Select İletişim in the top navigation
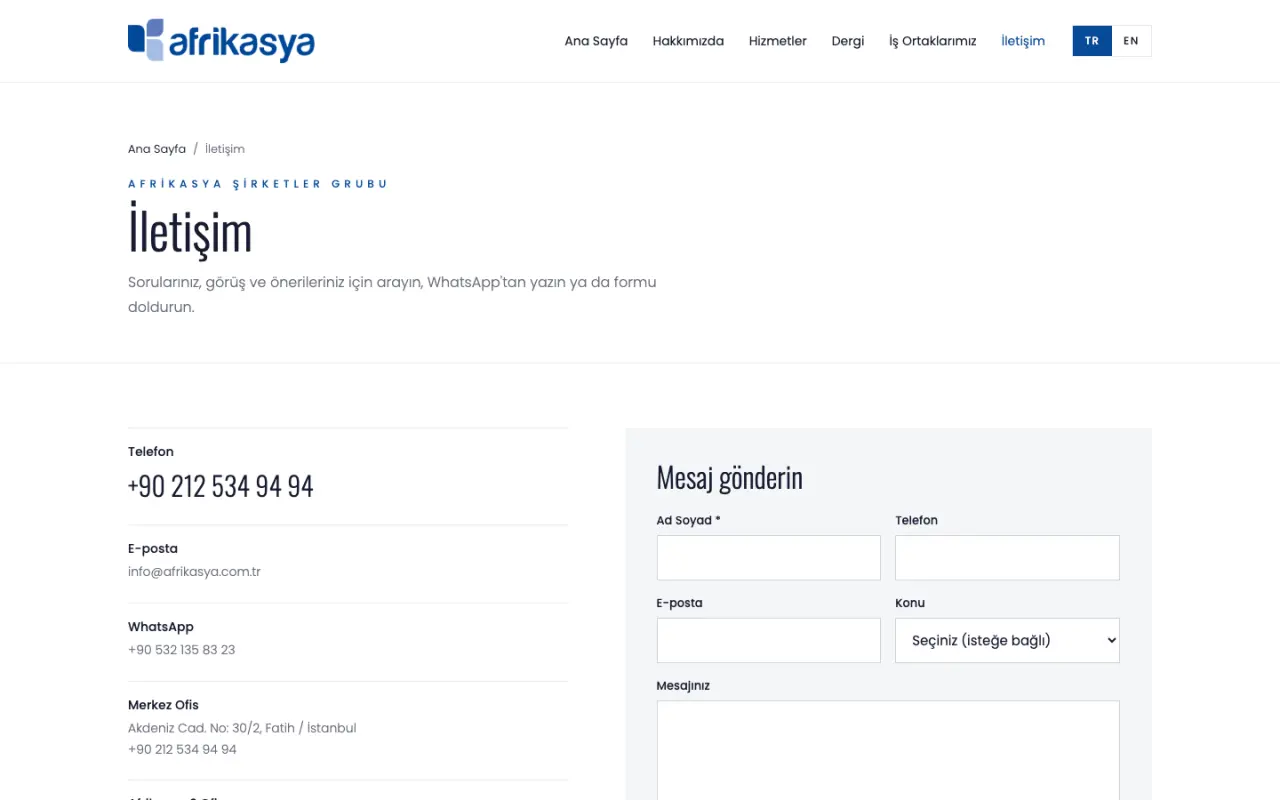Screen dimensions: 1280x800 pos(1023,41)
